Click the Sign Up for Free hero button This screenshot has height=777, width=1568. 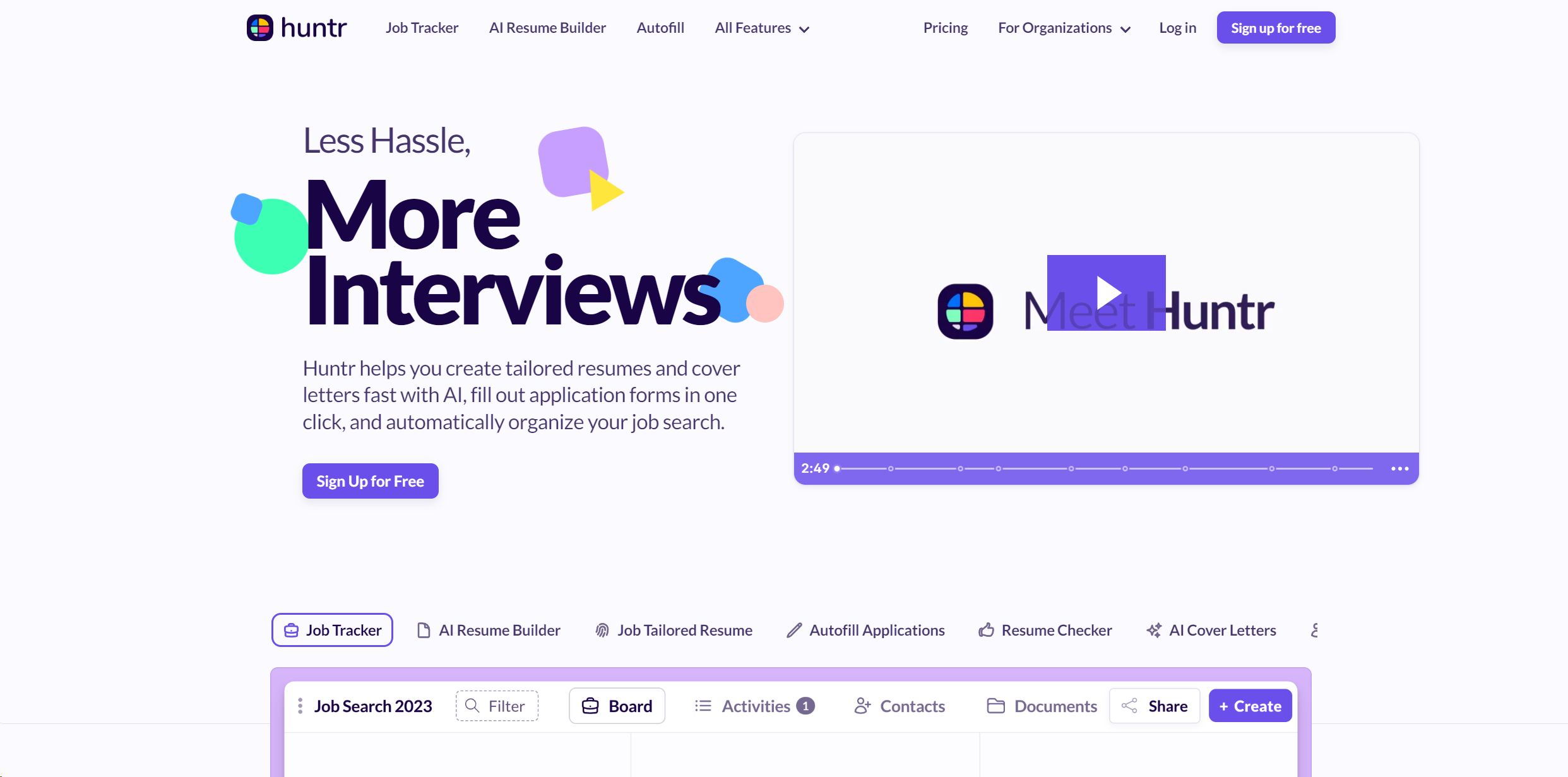click(x=370, y=480)
